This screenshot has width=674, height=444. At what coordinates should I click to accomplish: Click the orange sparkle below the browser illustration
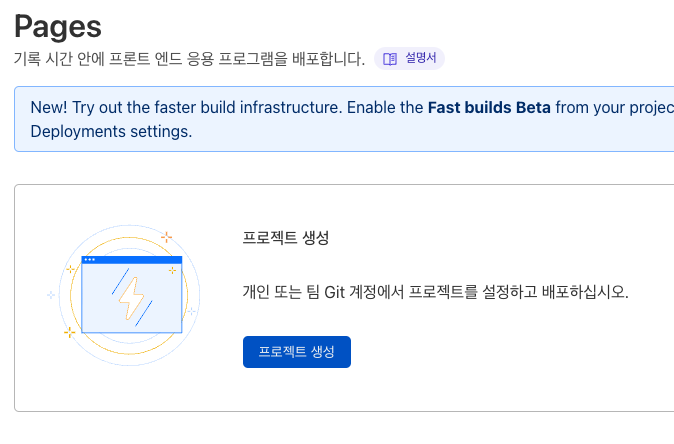pyautogui.click(x=69, y=331)
